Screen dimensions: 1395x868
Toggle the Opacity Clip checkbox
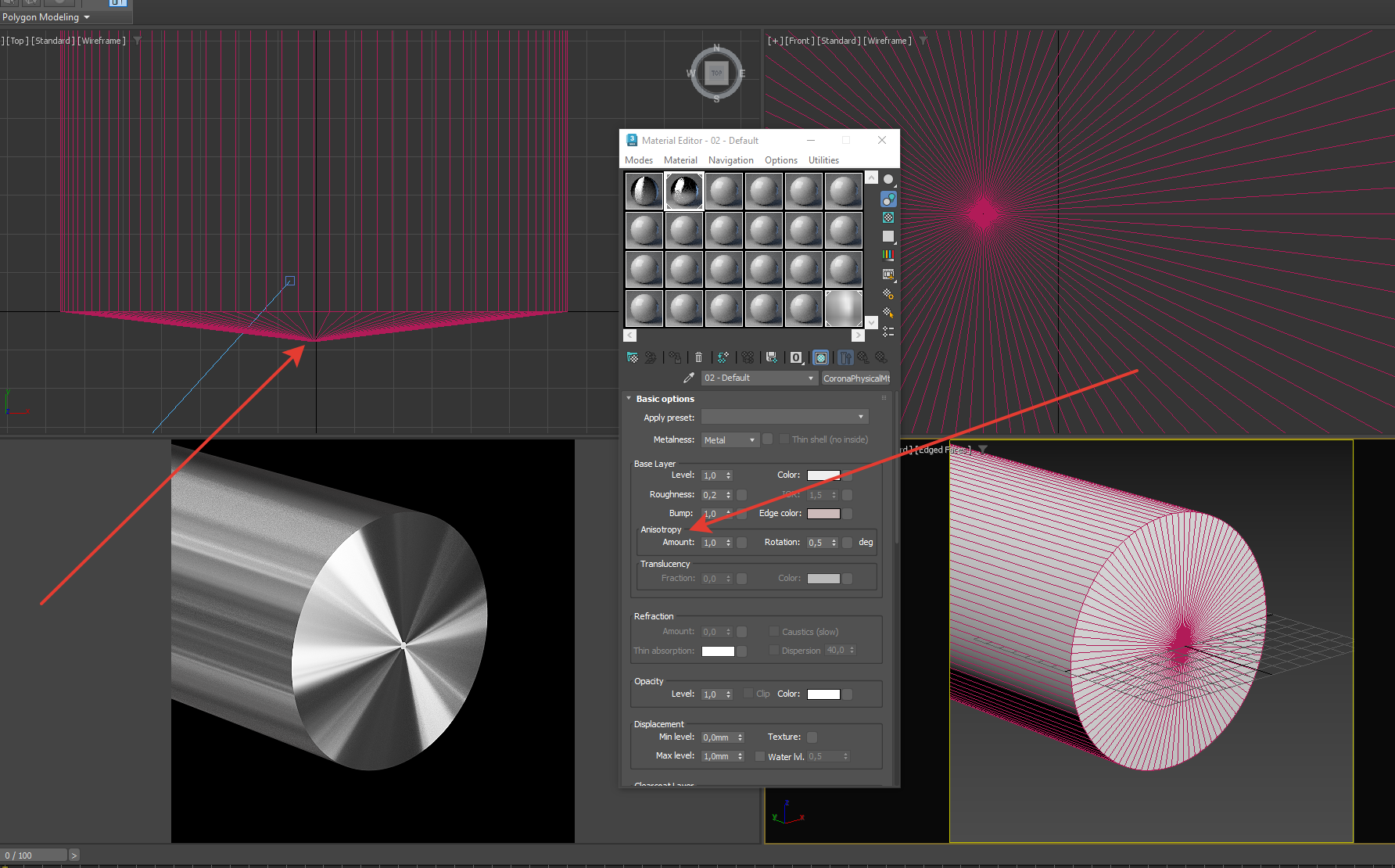coord(748,694)
